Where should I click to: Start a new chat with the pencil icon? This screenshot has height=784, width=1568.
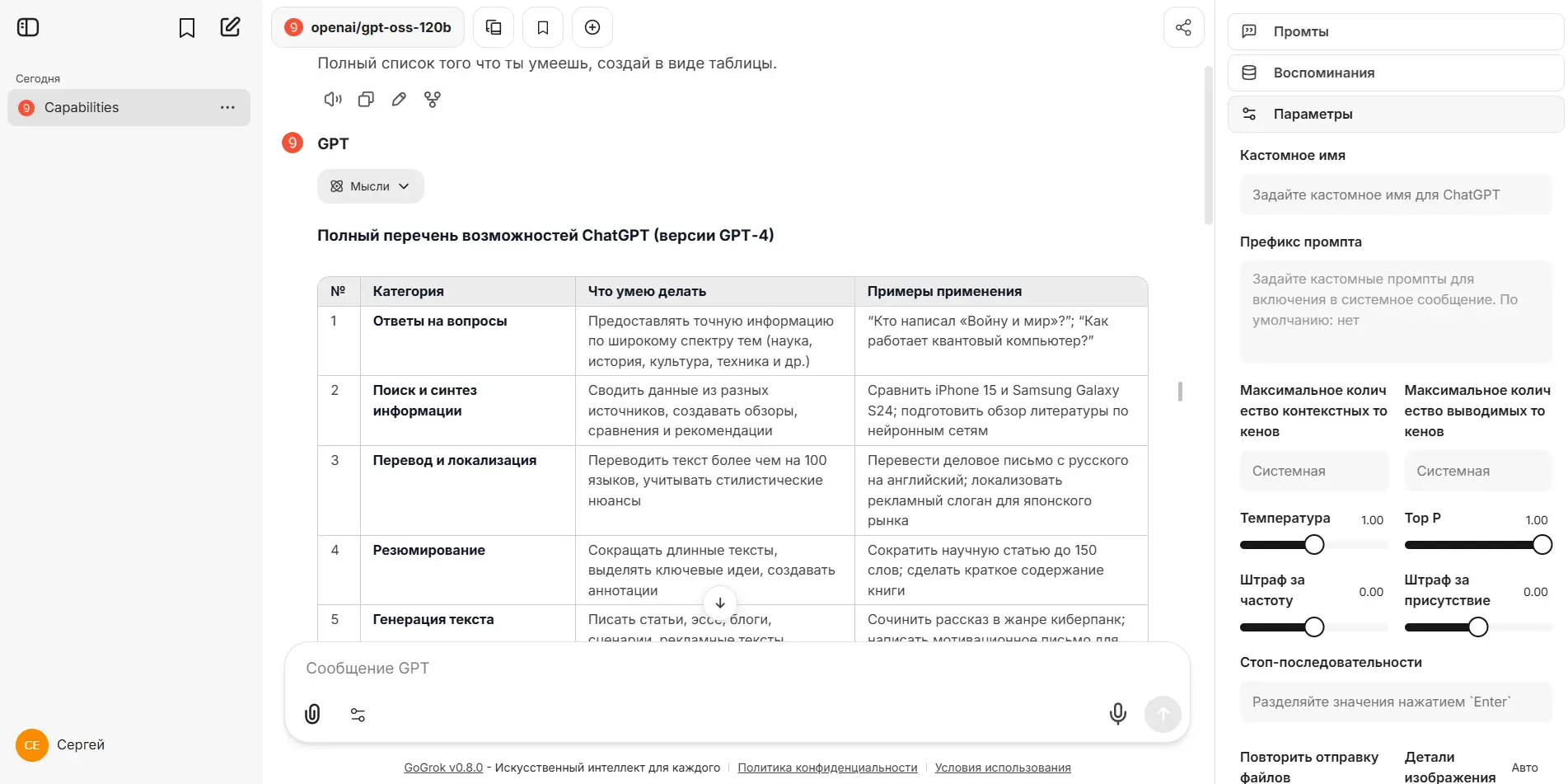[x=231, y=27]
